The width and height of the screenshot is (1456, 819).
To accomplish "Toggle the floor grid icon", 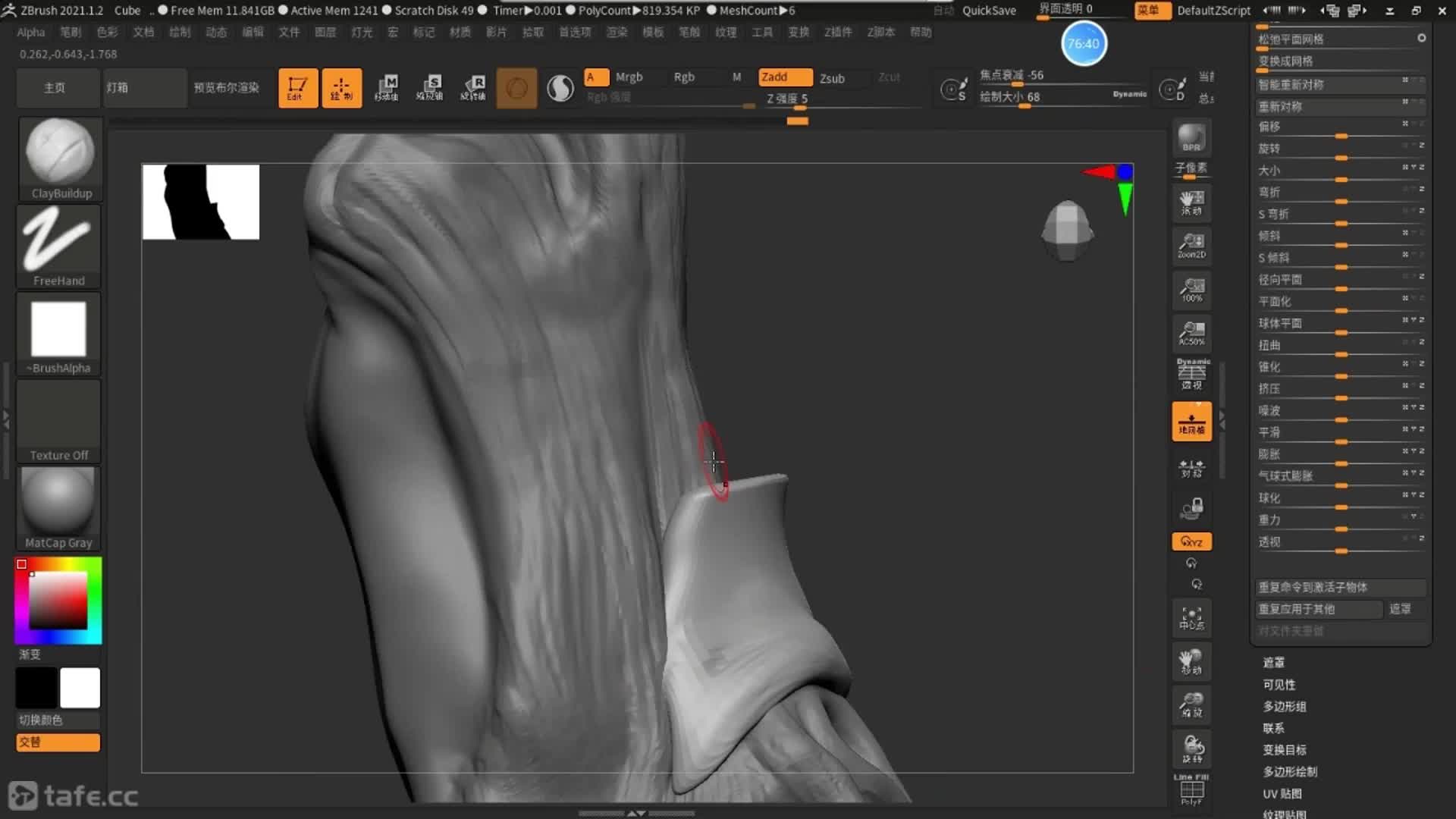I will click(1191, 422).
